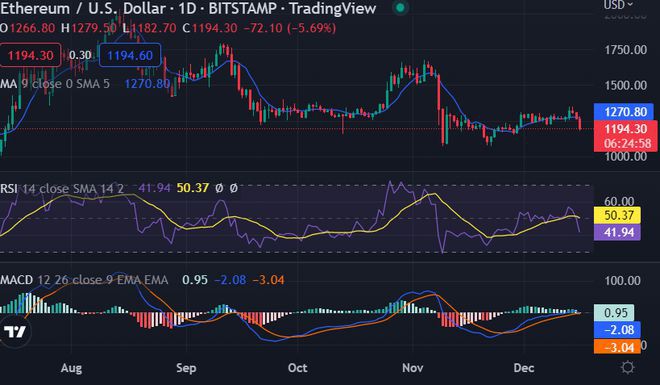Image resolution: width=660 pixels, height=385 pixels.
Task: Click the Sep label on time axis
Action: [186, 368]
